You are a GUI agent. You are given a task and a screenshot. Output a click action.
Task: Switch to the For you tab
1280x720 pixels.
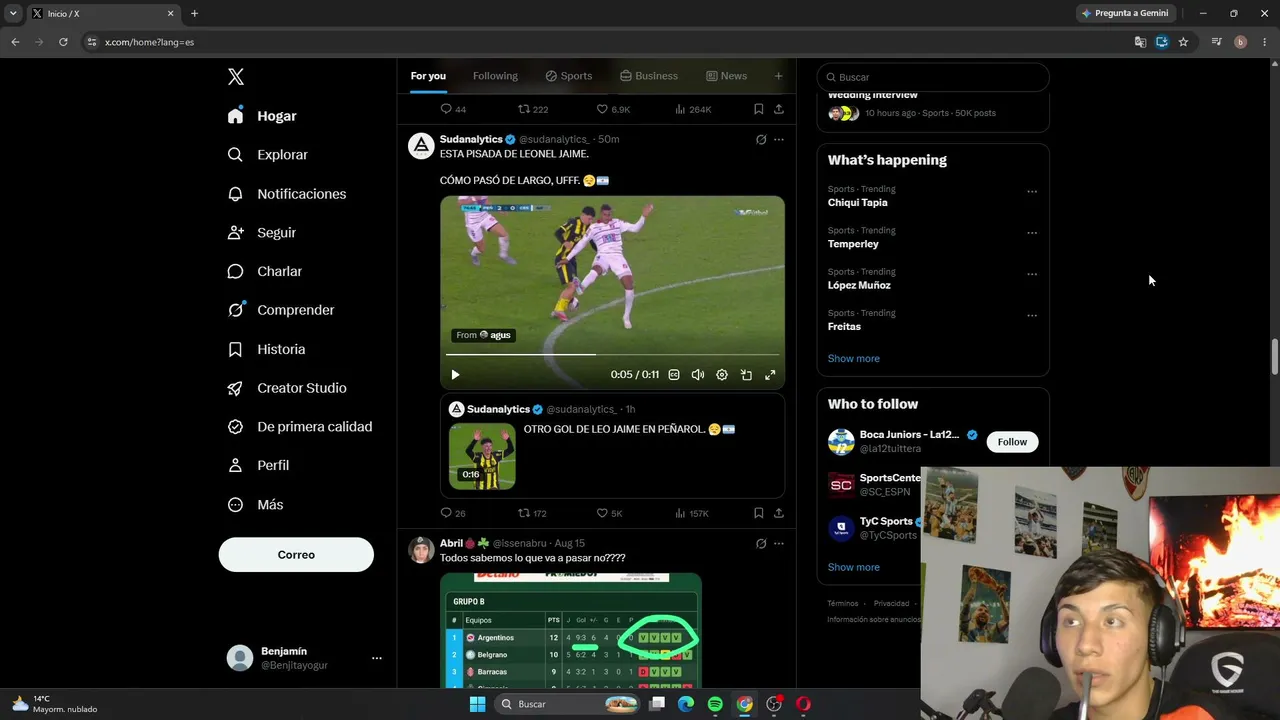(x=428, y=76)
